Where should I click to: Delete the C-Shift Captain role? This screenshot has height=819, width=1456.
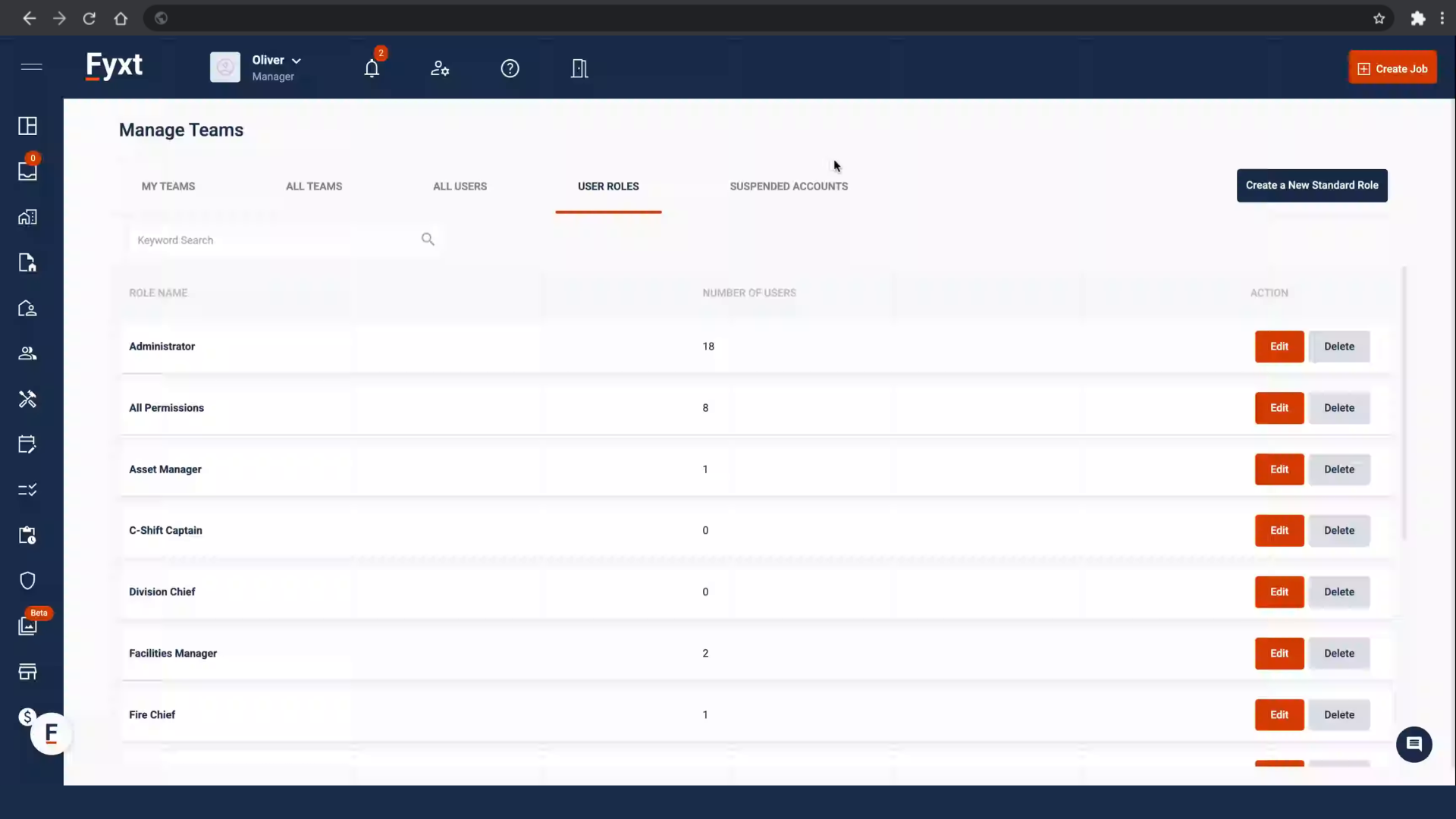pyautogui.click(x=1339, y=531)
